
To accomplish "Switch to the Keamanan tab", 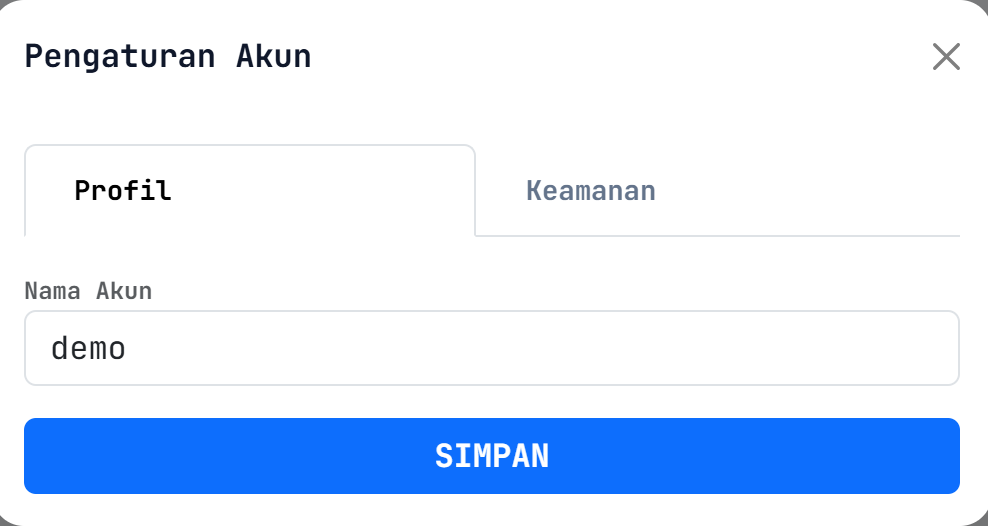I will click(591, 190).
